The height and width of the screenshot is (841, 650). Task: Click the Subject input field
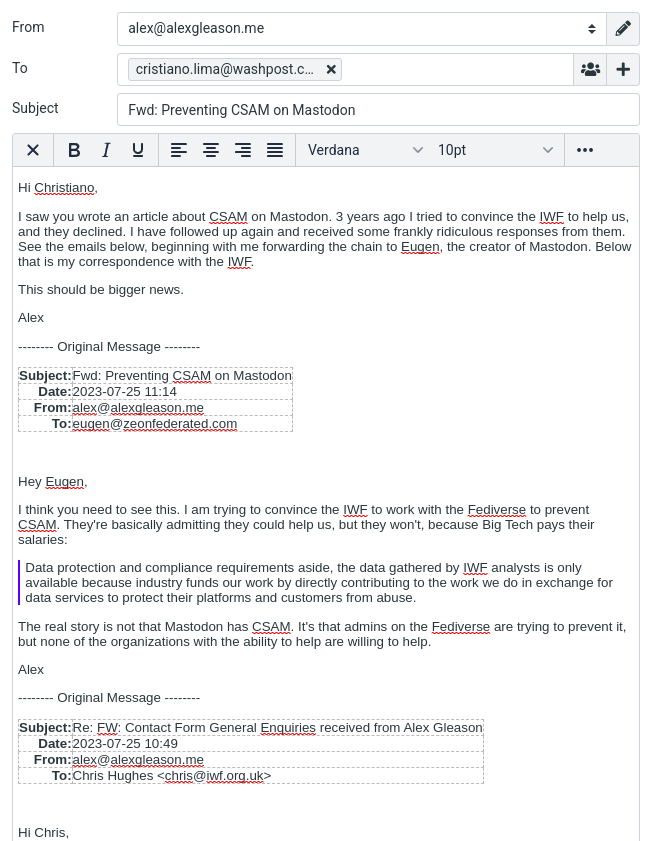378,110
